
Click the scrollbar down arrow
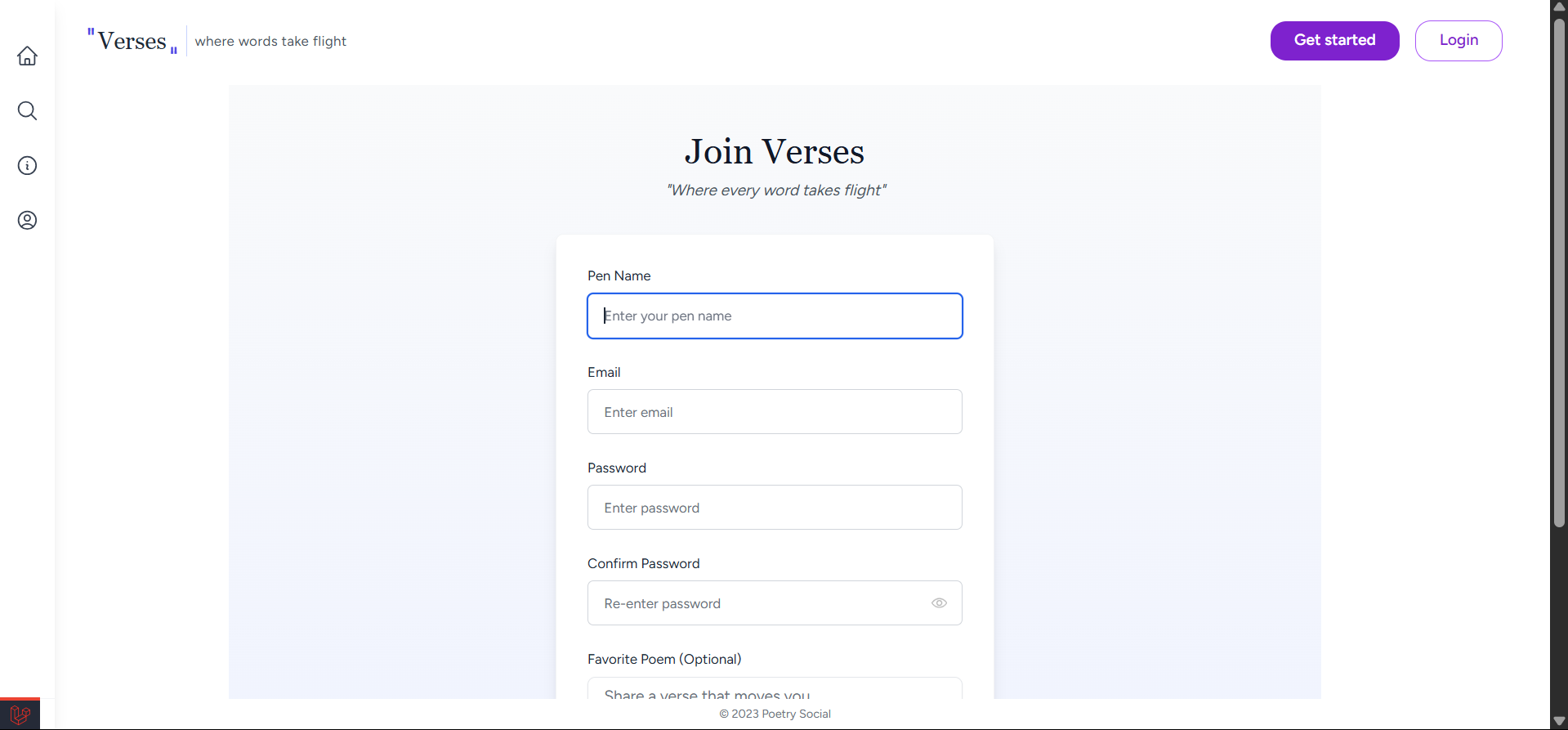1559,721
